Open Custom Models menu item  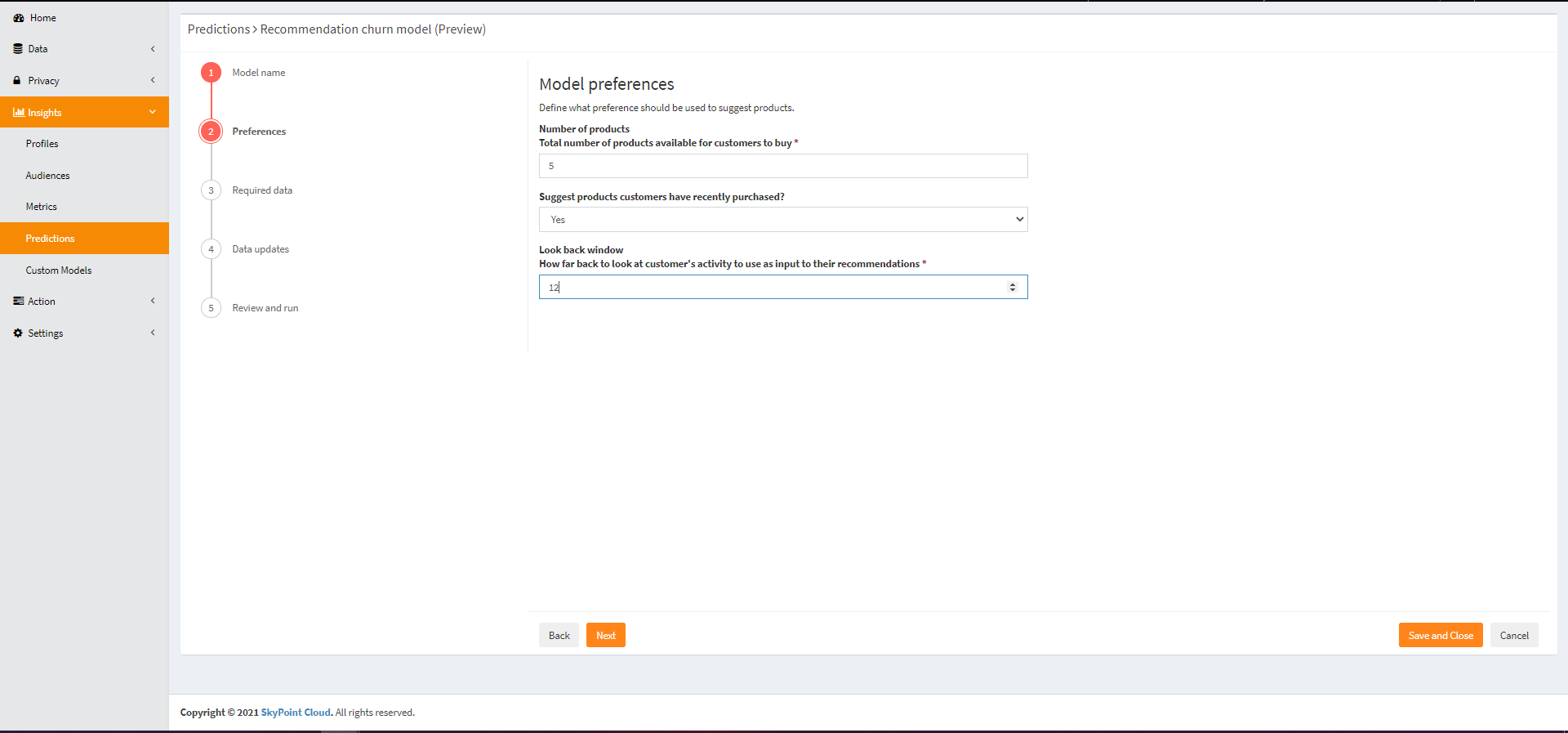coord(59,270)
